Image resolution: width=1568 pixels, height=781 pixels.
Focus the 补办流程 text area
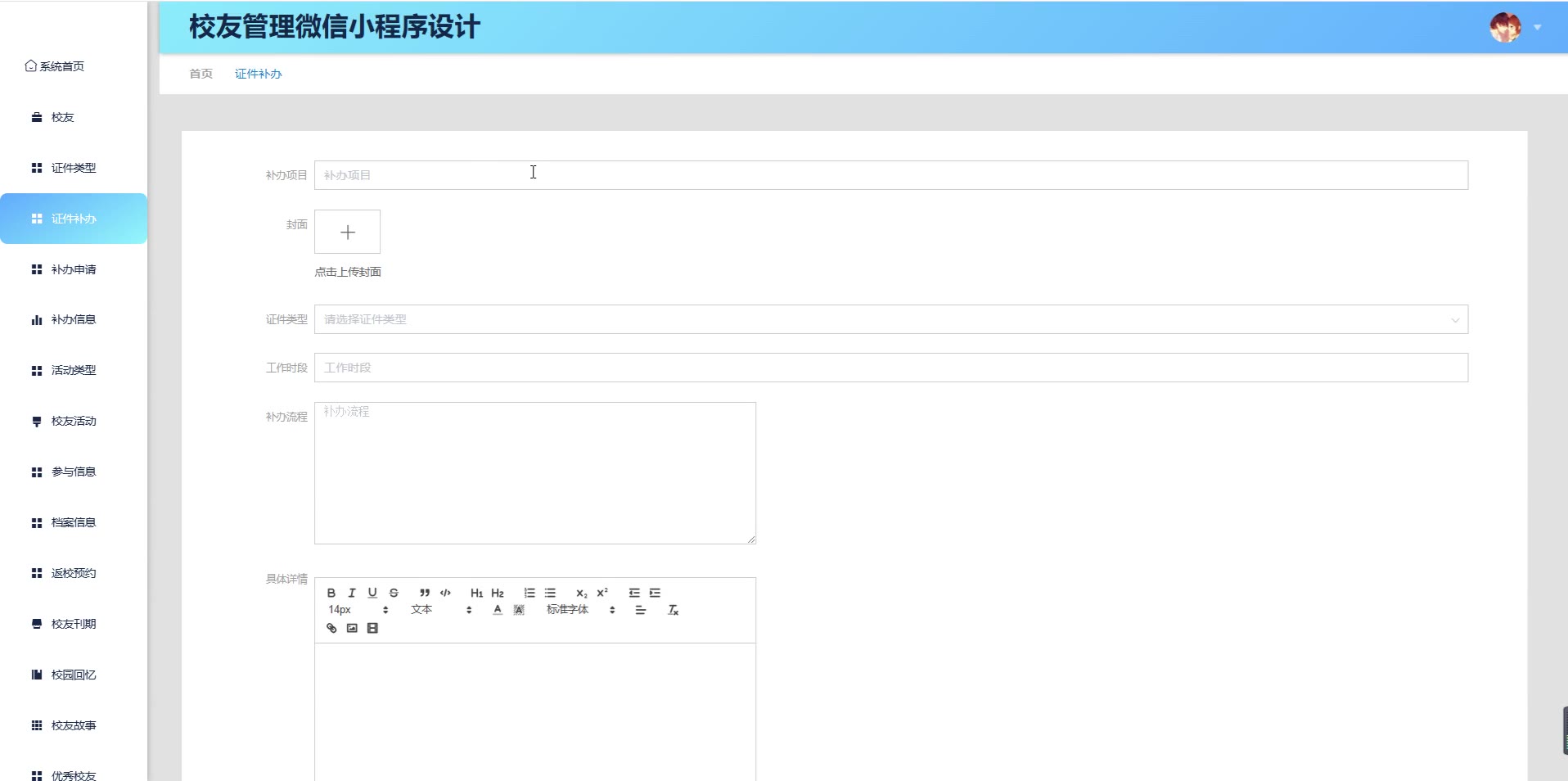(535, 473)
